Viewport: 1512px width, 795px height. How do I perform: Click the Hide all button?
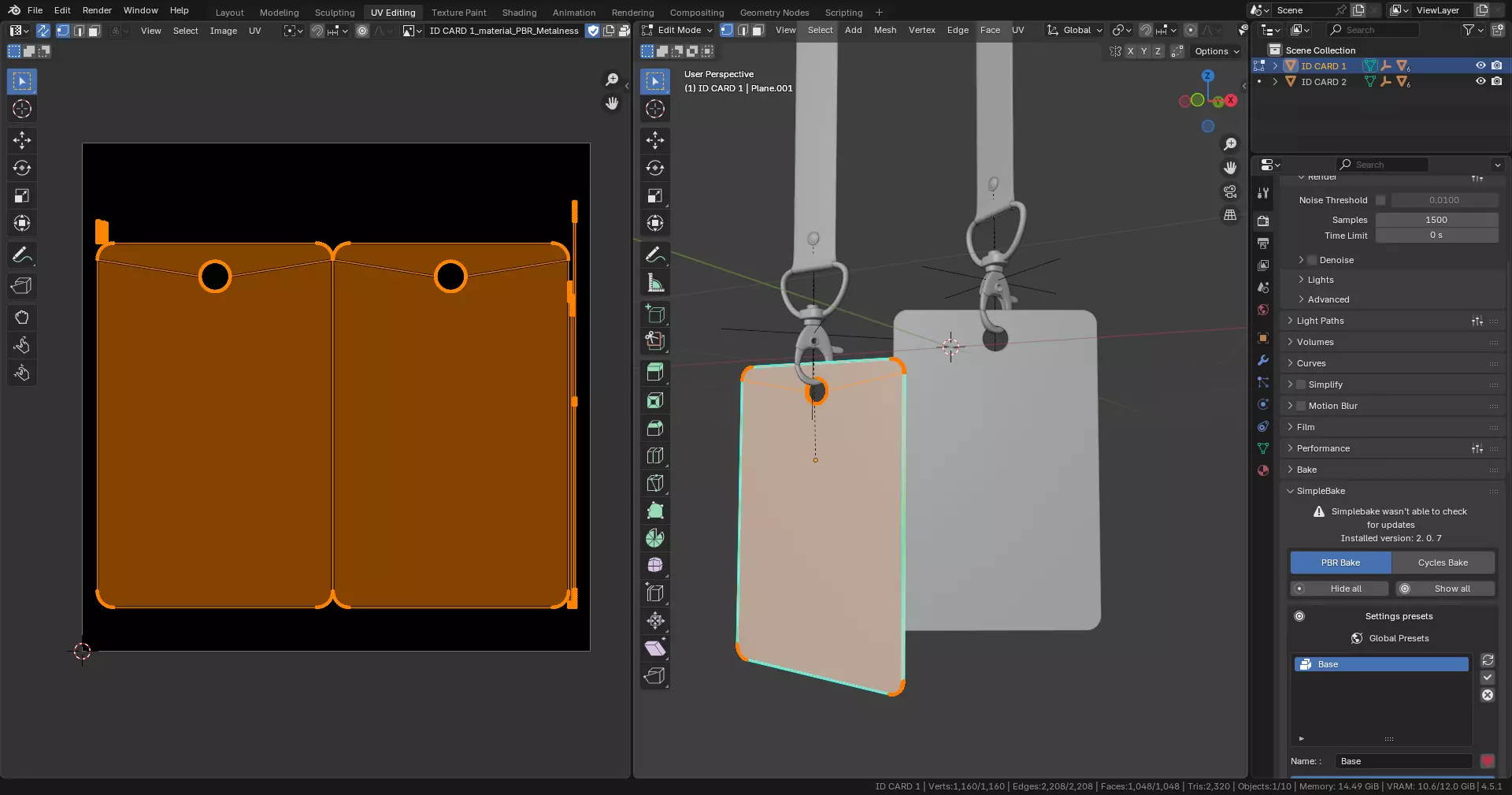click(1340, 589)
